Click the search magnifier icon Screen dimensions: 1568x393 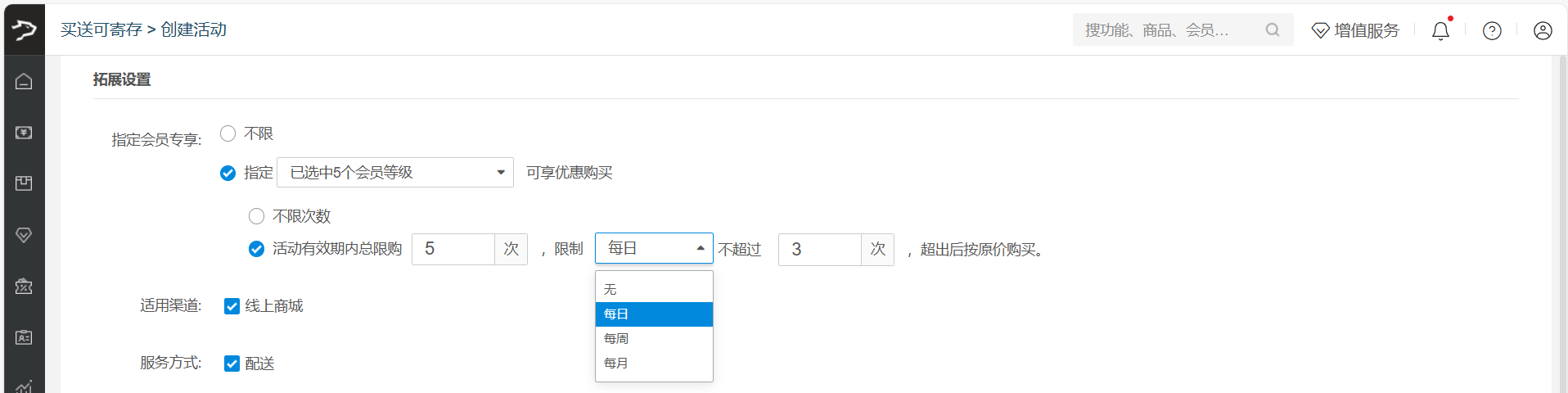pos(1273,29)
